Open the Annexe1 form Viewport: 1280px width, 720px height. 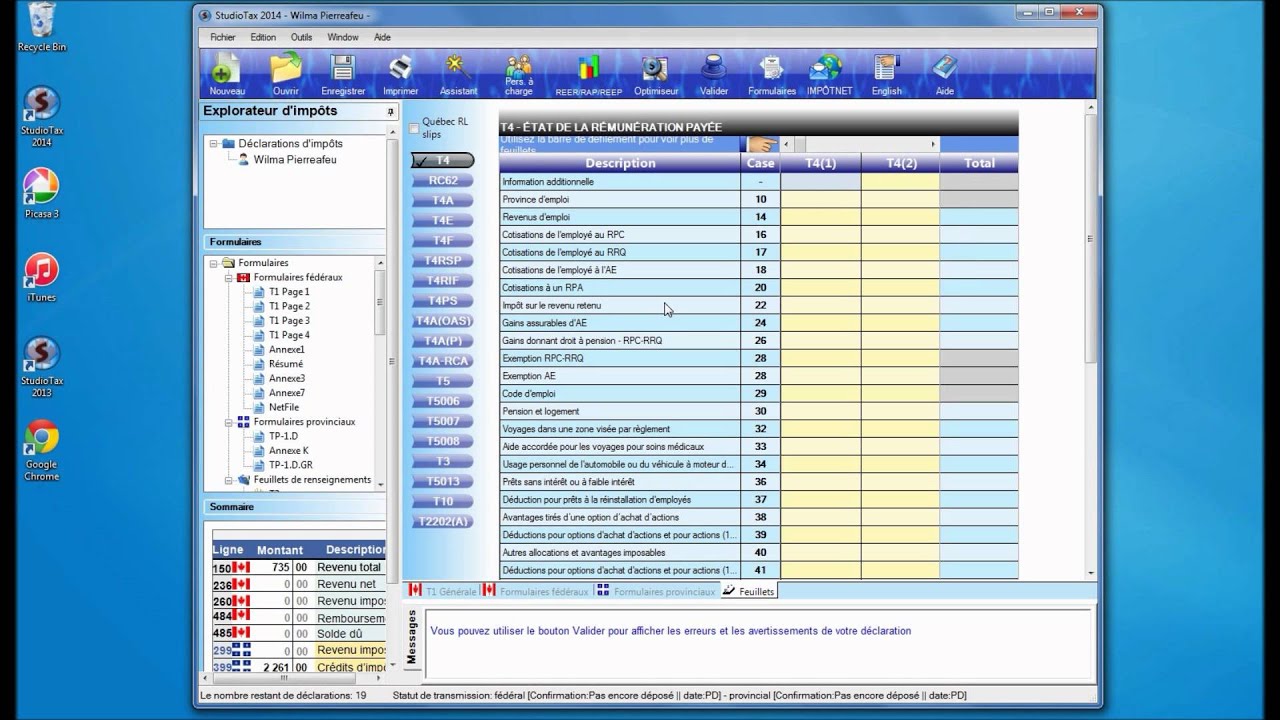[286, 350]
